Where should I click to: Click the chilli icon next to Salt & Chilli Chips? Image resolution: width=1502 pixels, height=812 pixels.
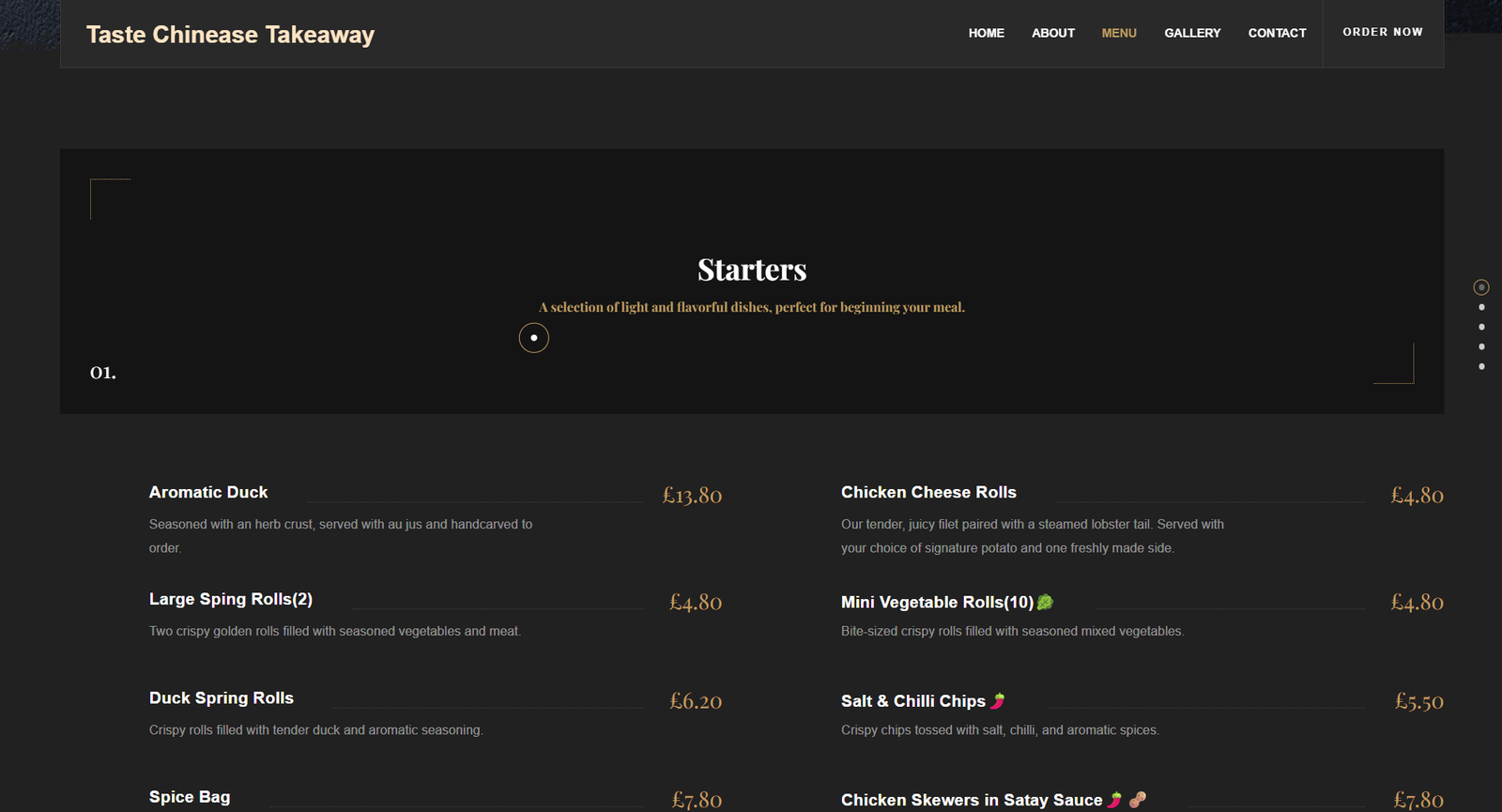[998, 700]
